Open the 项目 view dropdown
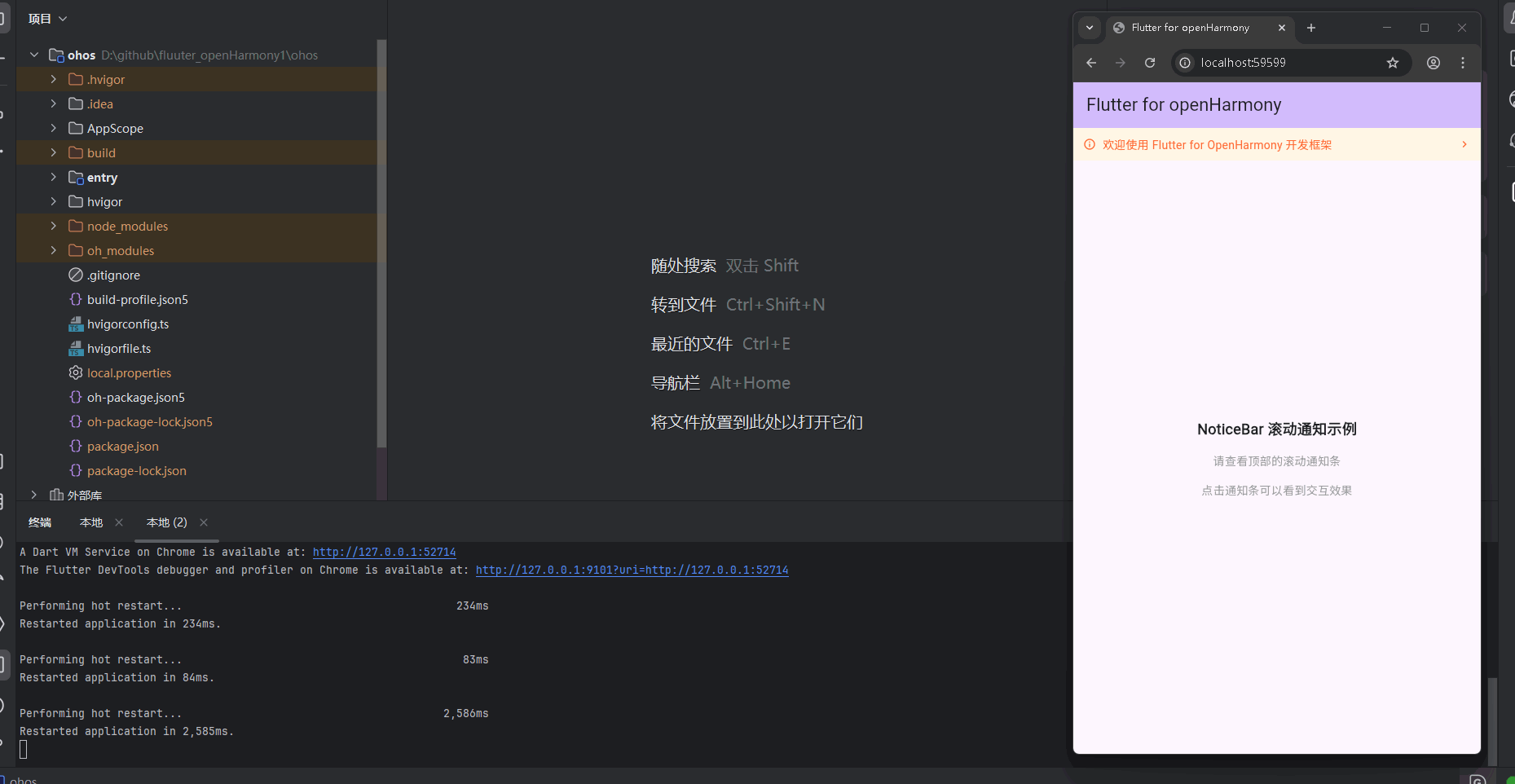 [47, 19]
